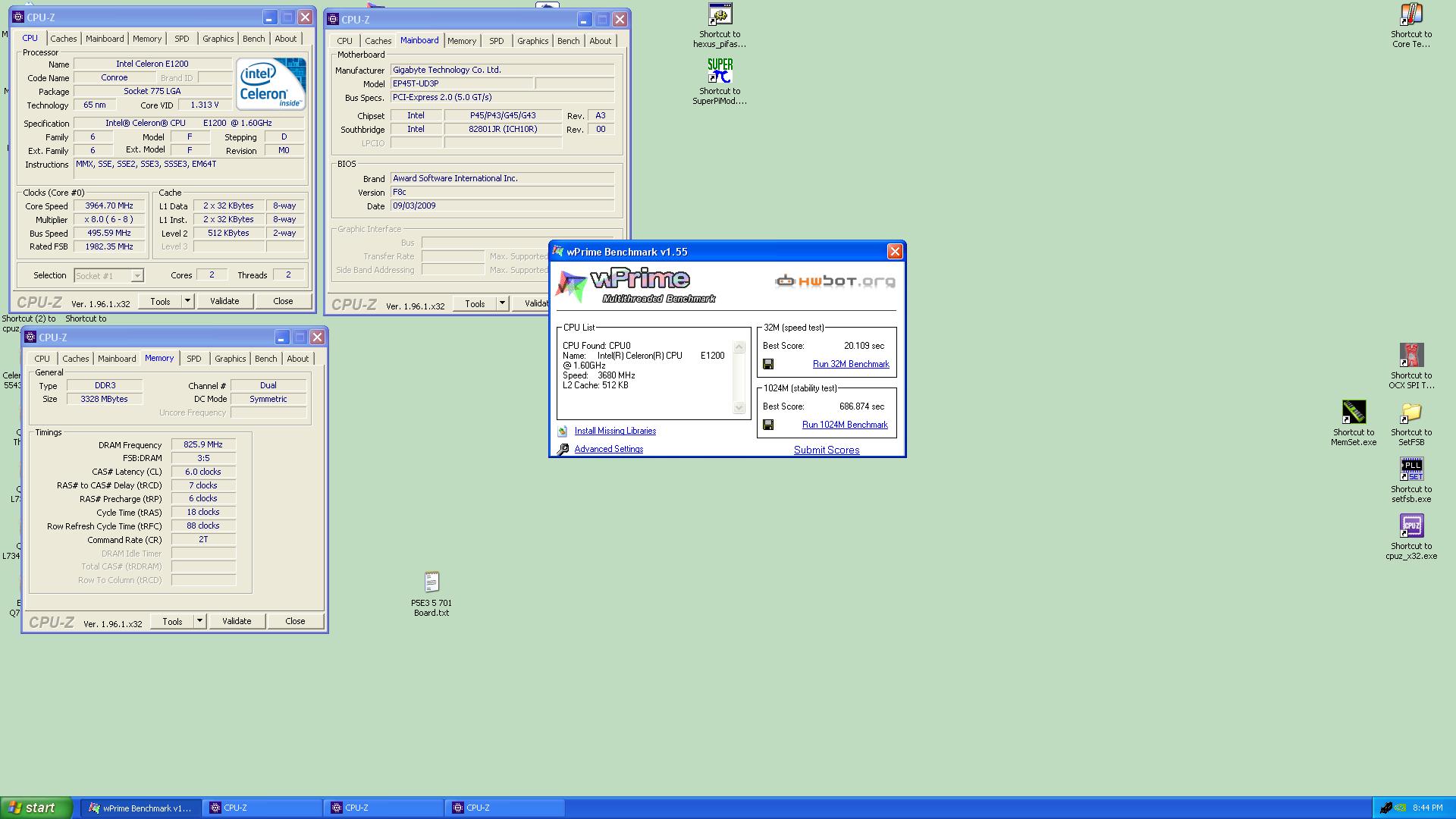
Task: Switch to CPU tab in Memory window
Action: tap(42, 359)
